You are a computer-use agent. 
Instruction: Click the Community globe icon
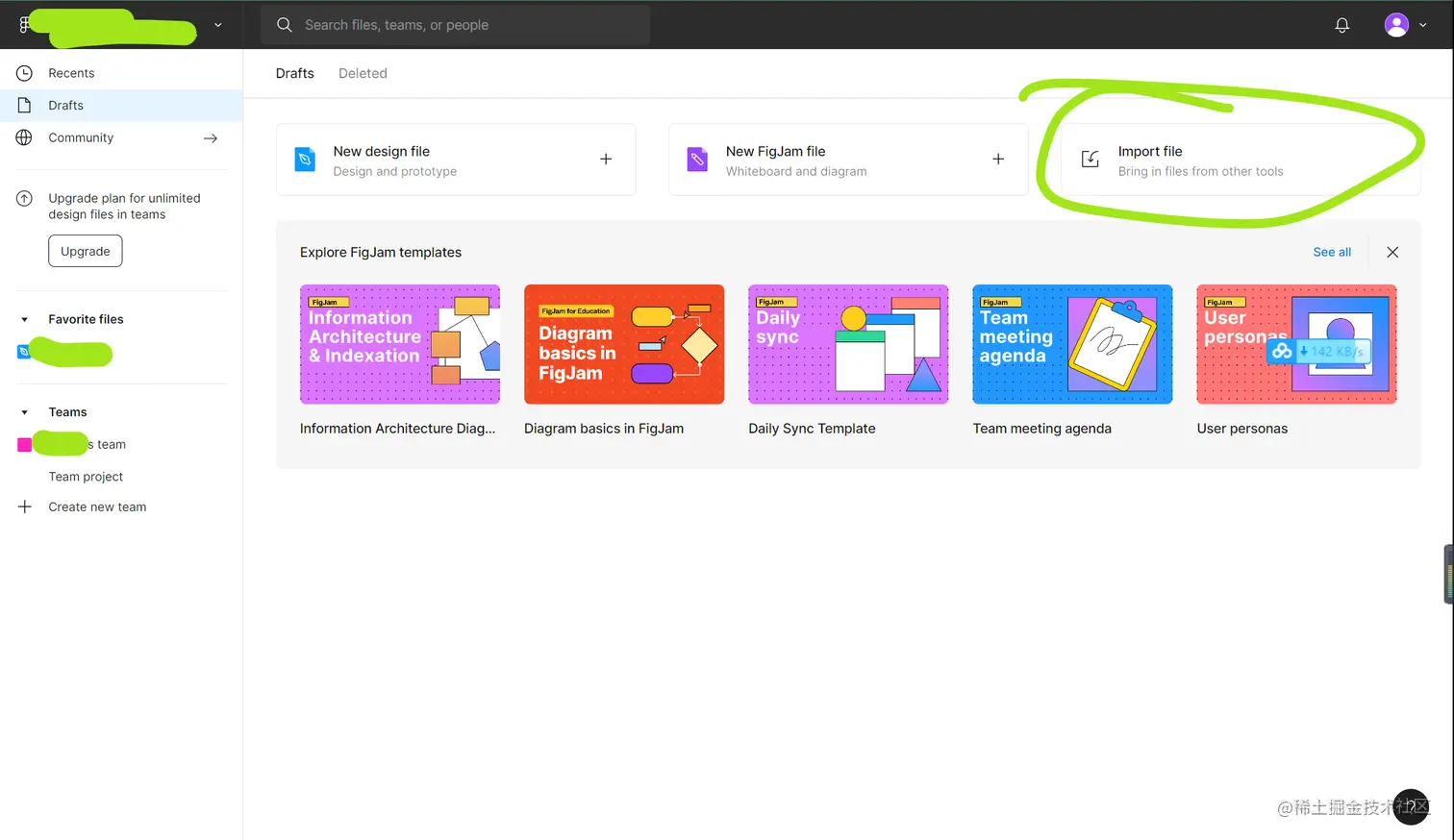[24, 137]
